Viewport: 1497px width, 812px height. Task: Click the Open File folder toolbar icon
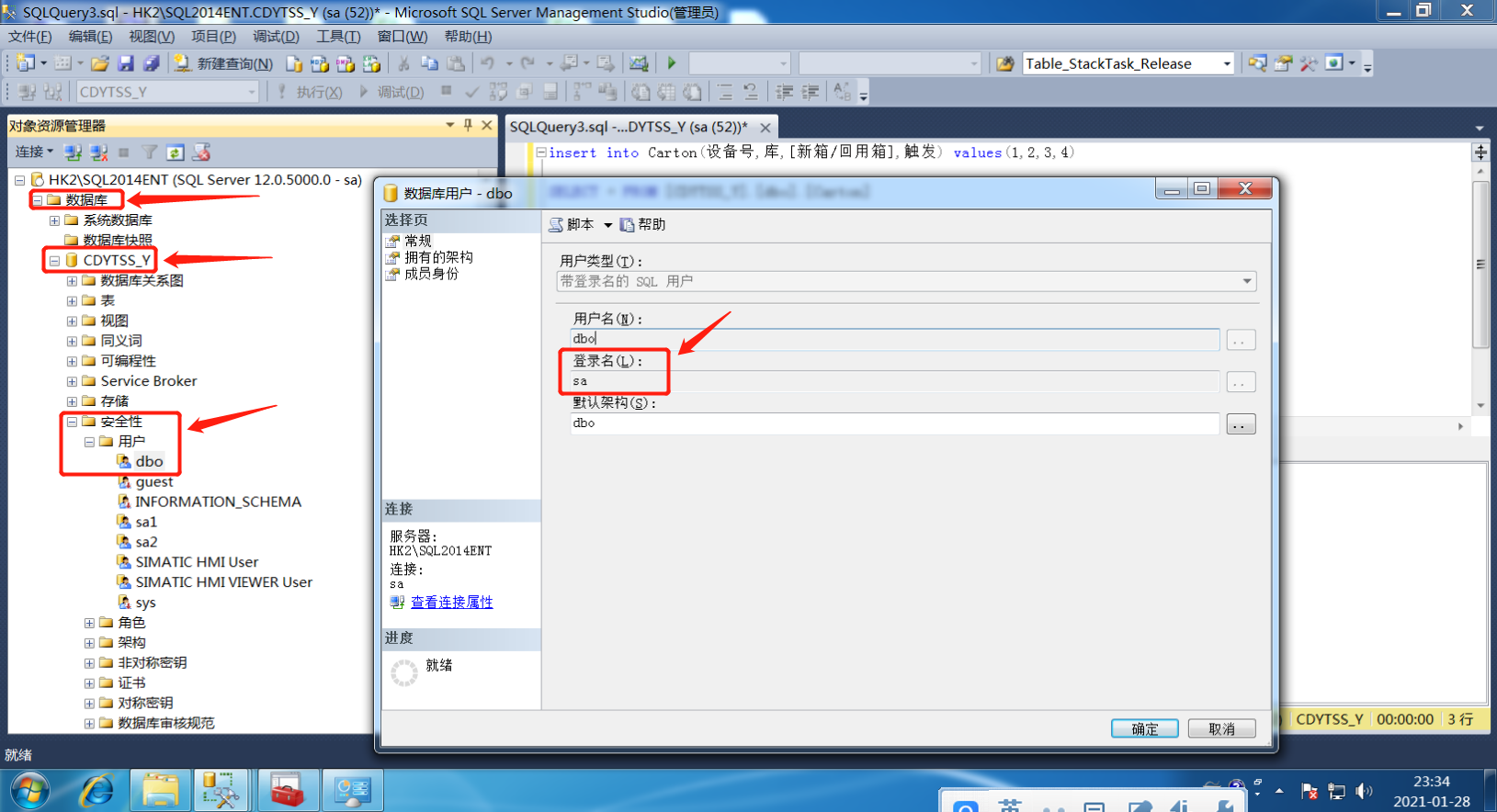(x=100, y=63)
